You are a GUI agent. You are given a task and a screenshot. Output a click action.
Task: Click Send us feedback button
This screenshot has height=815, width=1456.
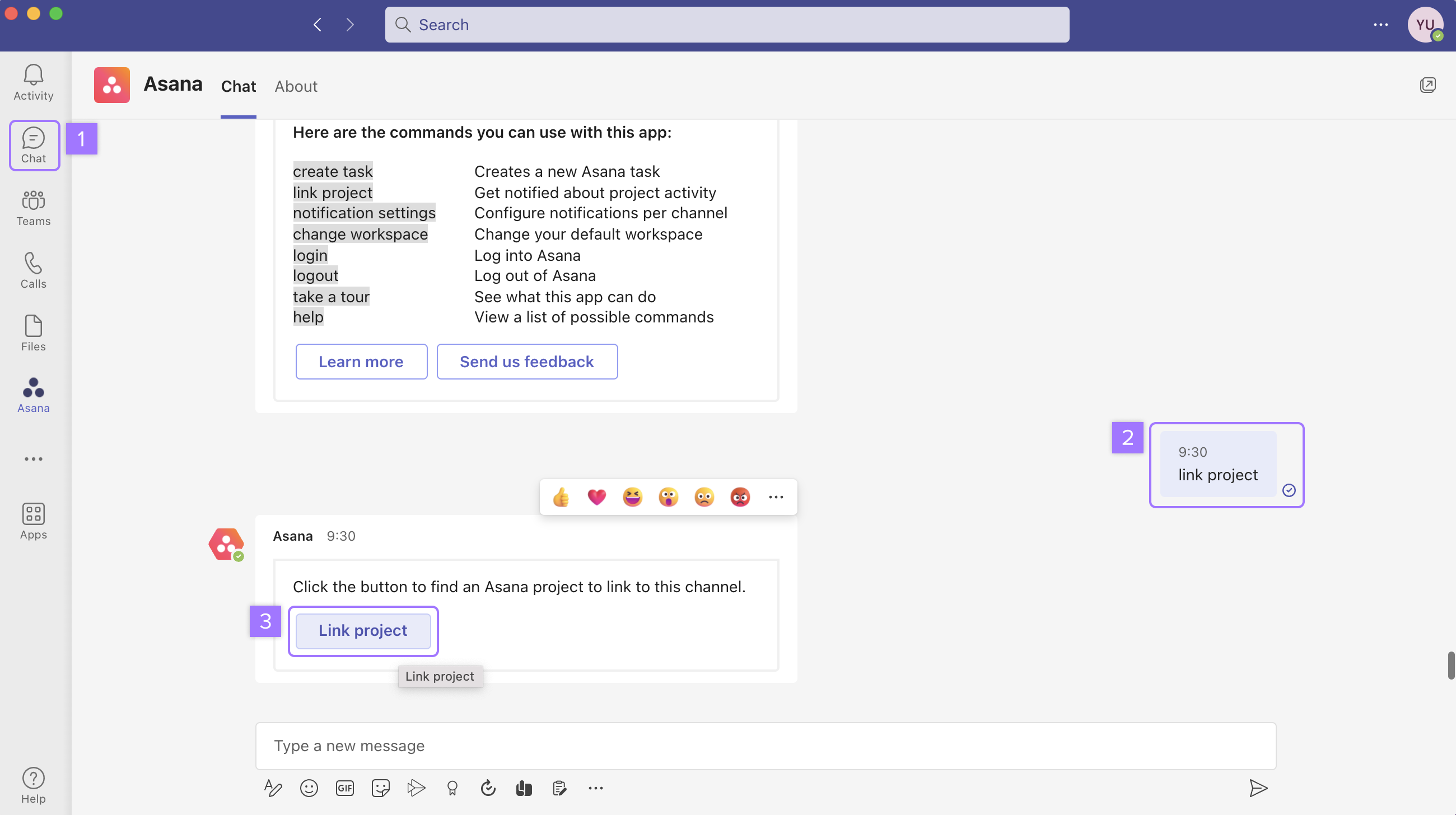coord(527,362)
